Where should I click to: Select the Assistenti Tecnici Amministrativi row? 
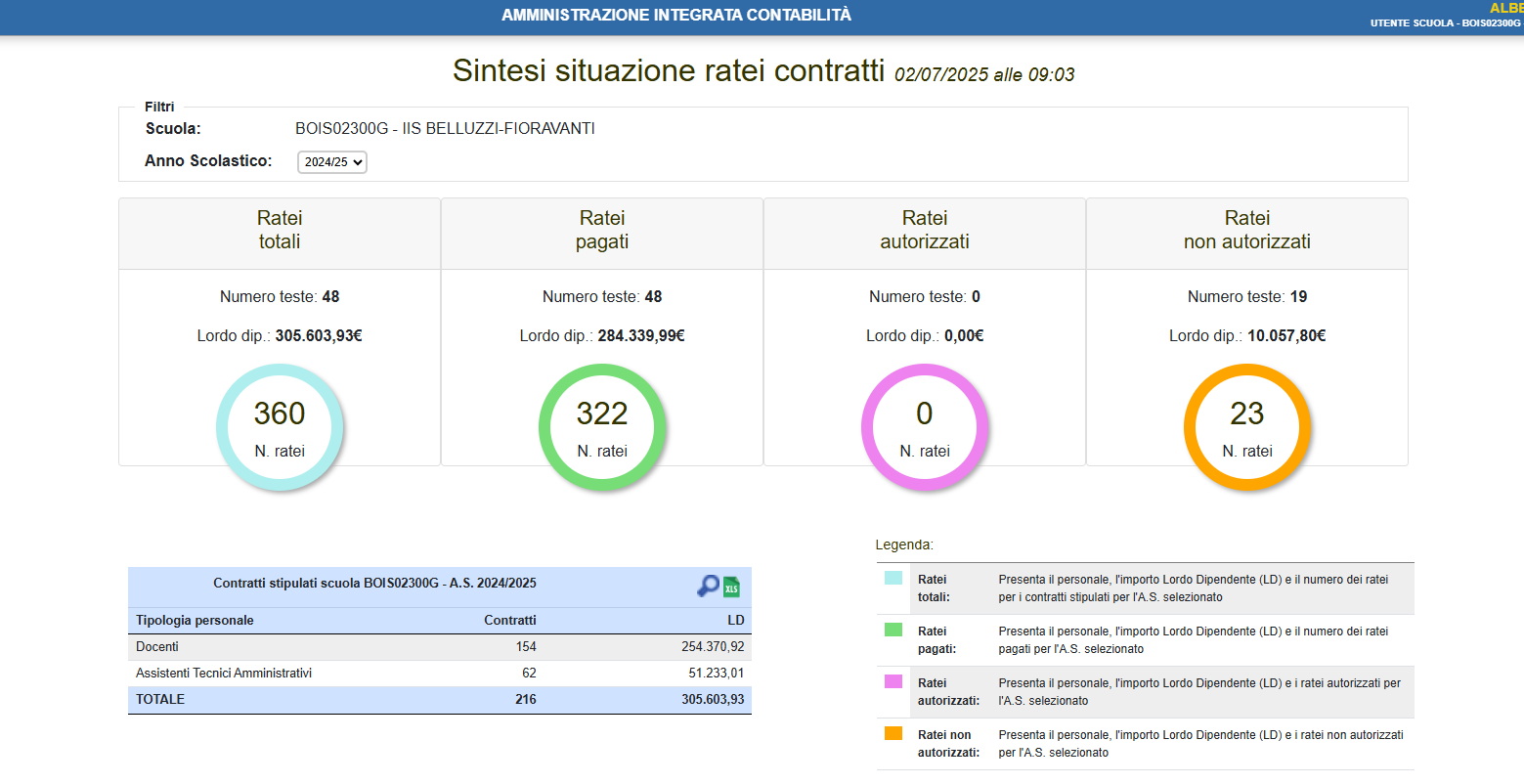point(440,674)
